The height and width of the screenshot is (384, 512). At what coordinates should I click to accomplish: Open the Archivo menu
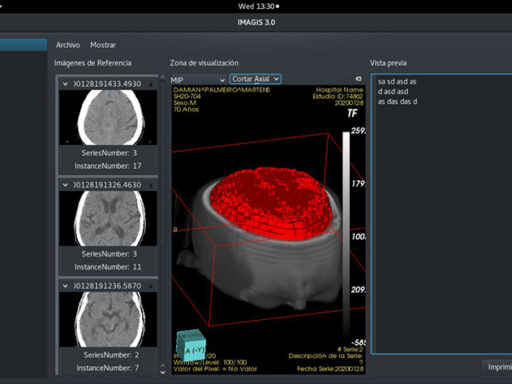click(68, 45)
